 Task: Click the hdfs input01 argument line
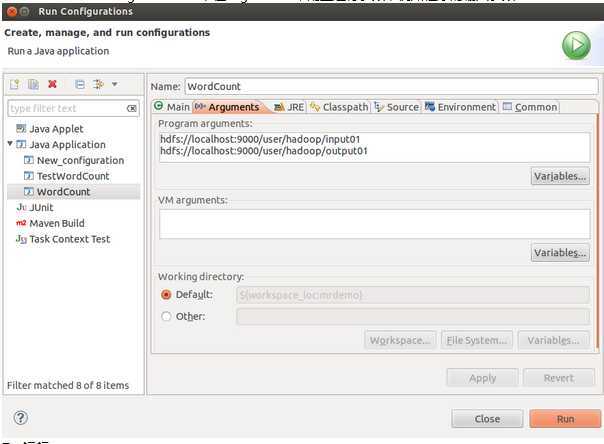260,139
